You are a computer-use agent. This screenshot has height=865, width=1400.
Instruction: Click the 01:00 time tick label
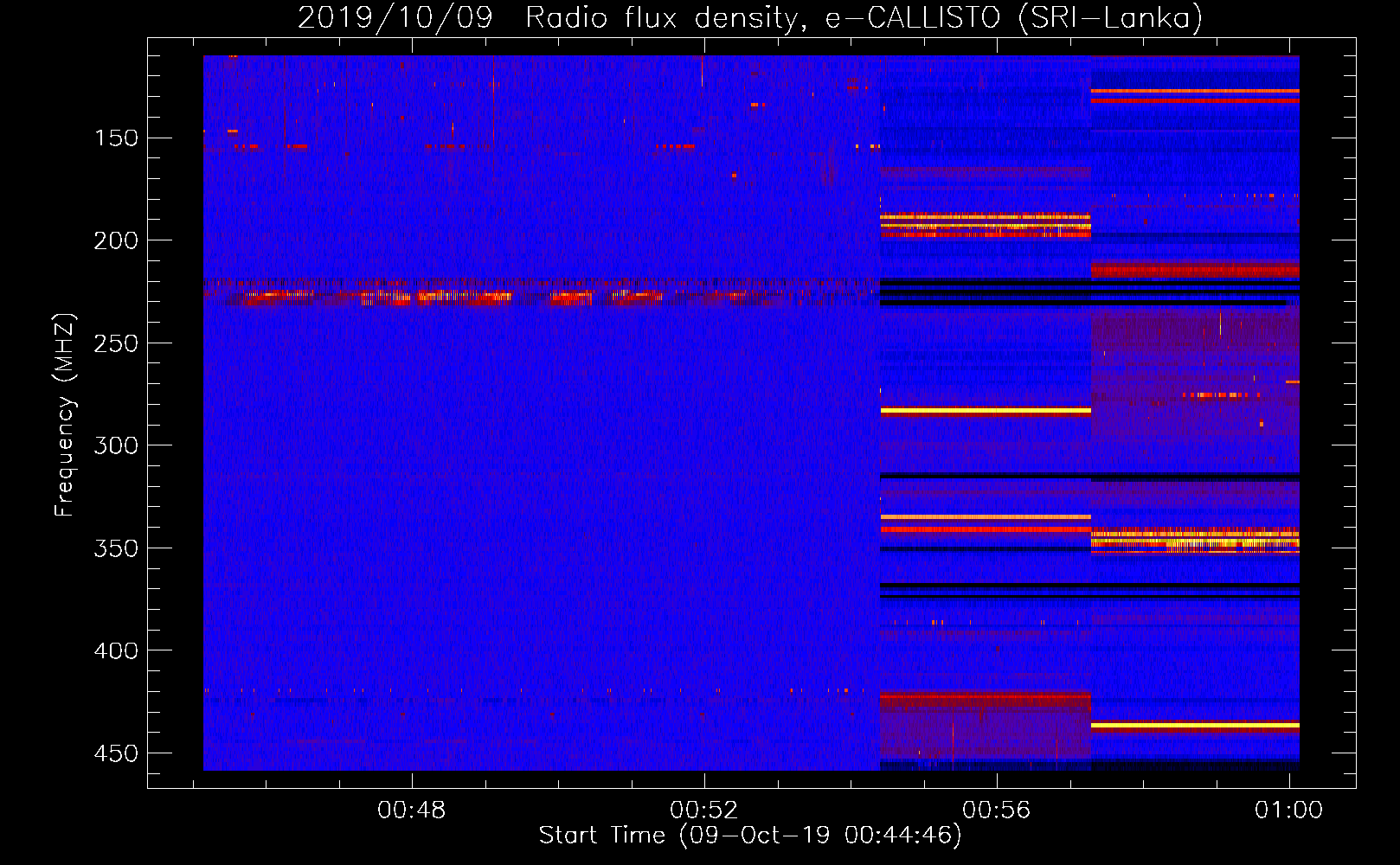(x=1289, y=810)
